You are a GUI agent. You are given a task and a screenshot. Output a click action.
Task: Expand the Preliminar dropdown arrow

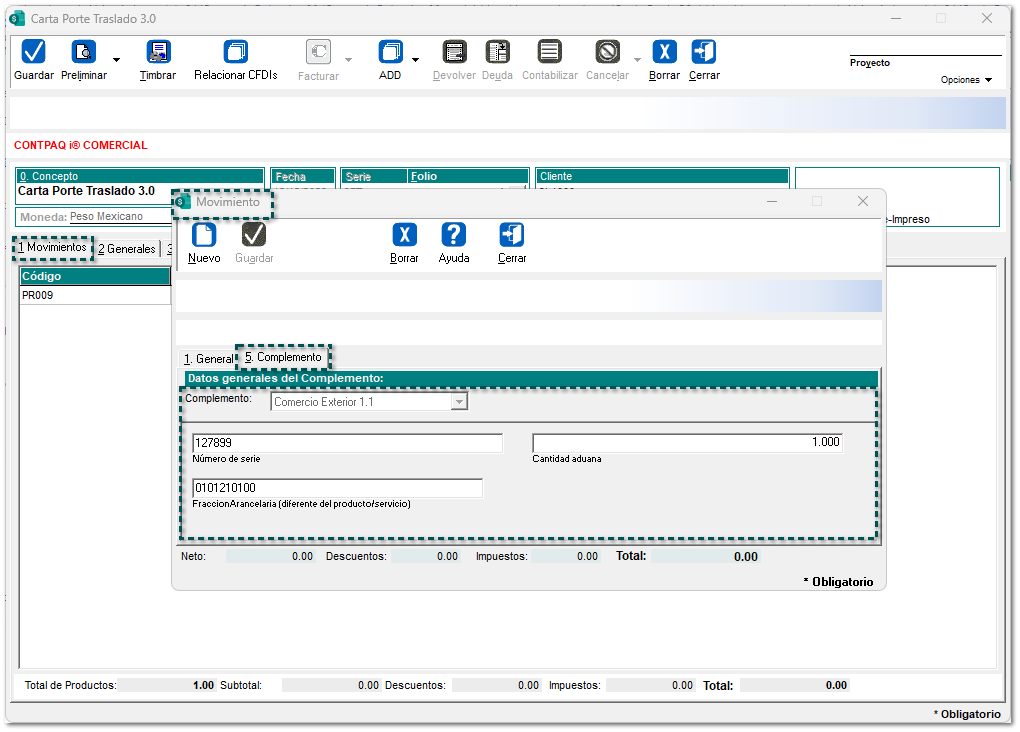[x=116, y=60]
